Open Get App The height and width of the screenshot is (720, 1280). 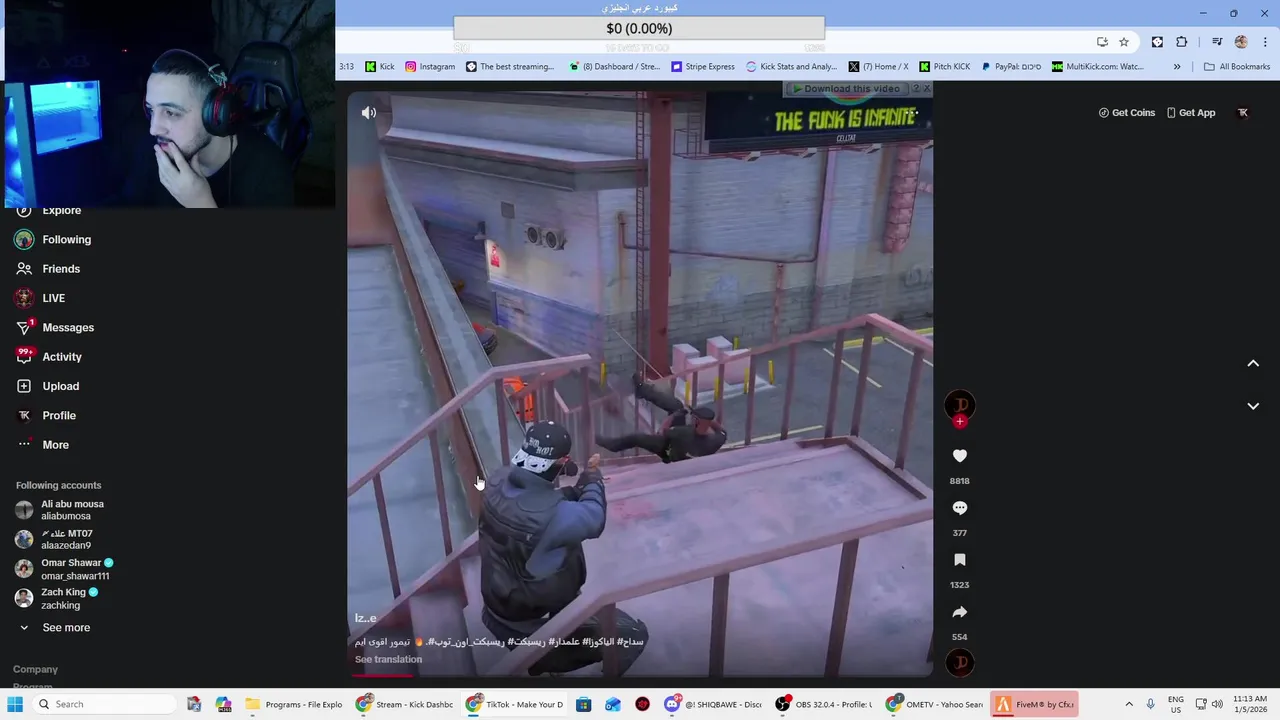point(1190,113)
